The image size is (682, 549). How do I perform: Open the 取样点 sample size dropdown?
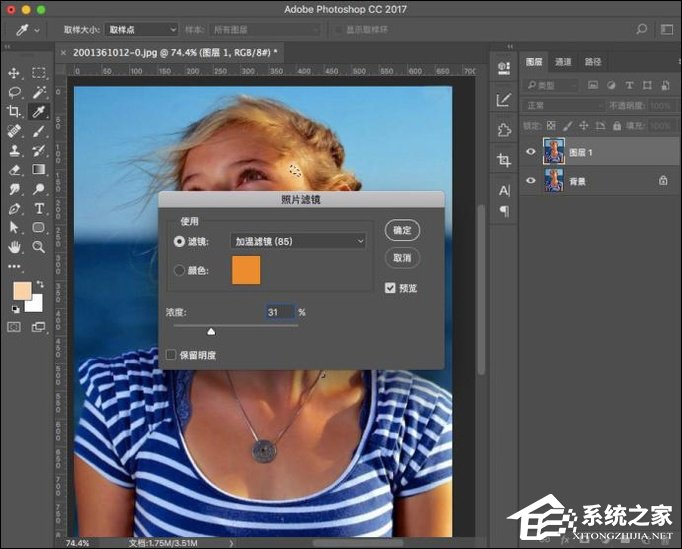(x=140, y=30)
